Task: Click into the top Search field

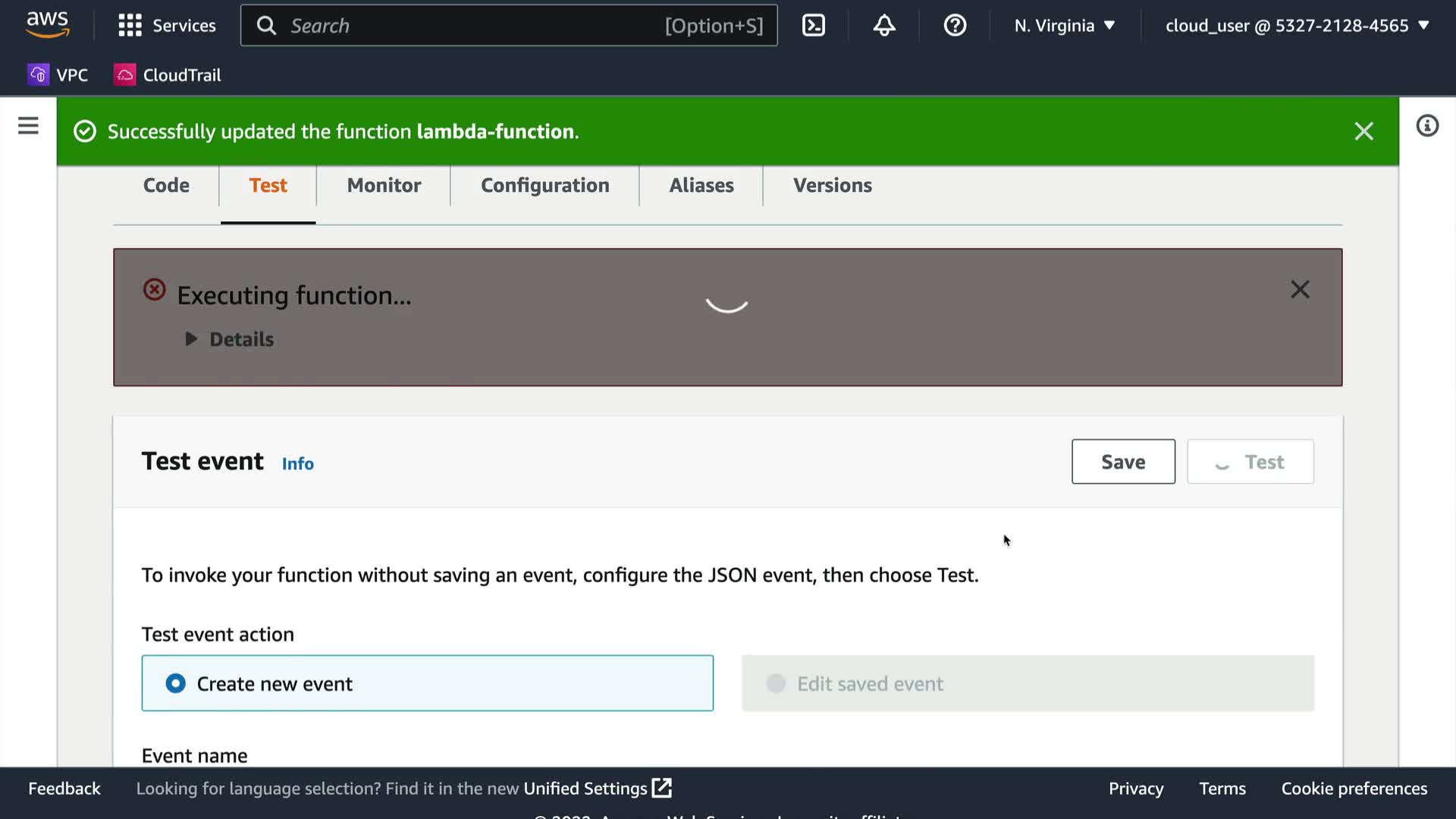Action: [470, 26]
